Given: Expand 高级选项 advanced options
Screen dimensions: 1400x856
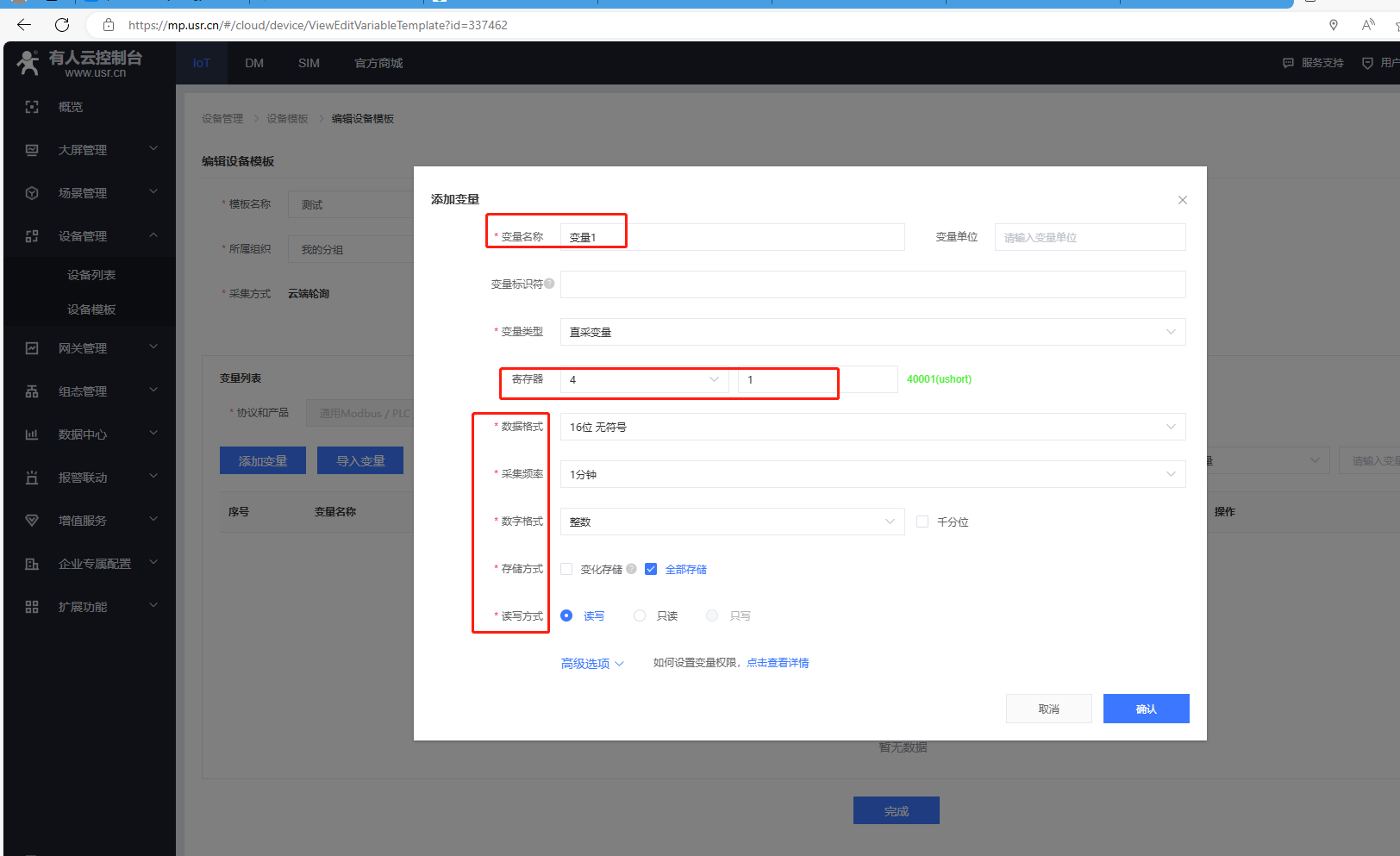Looking at the screenshot, I should coord(592,663).
